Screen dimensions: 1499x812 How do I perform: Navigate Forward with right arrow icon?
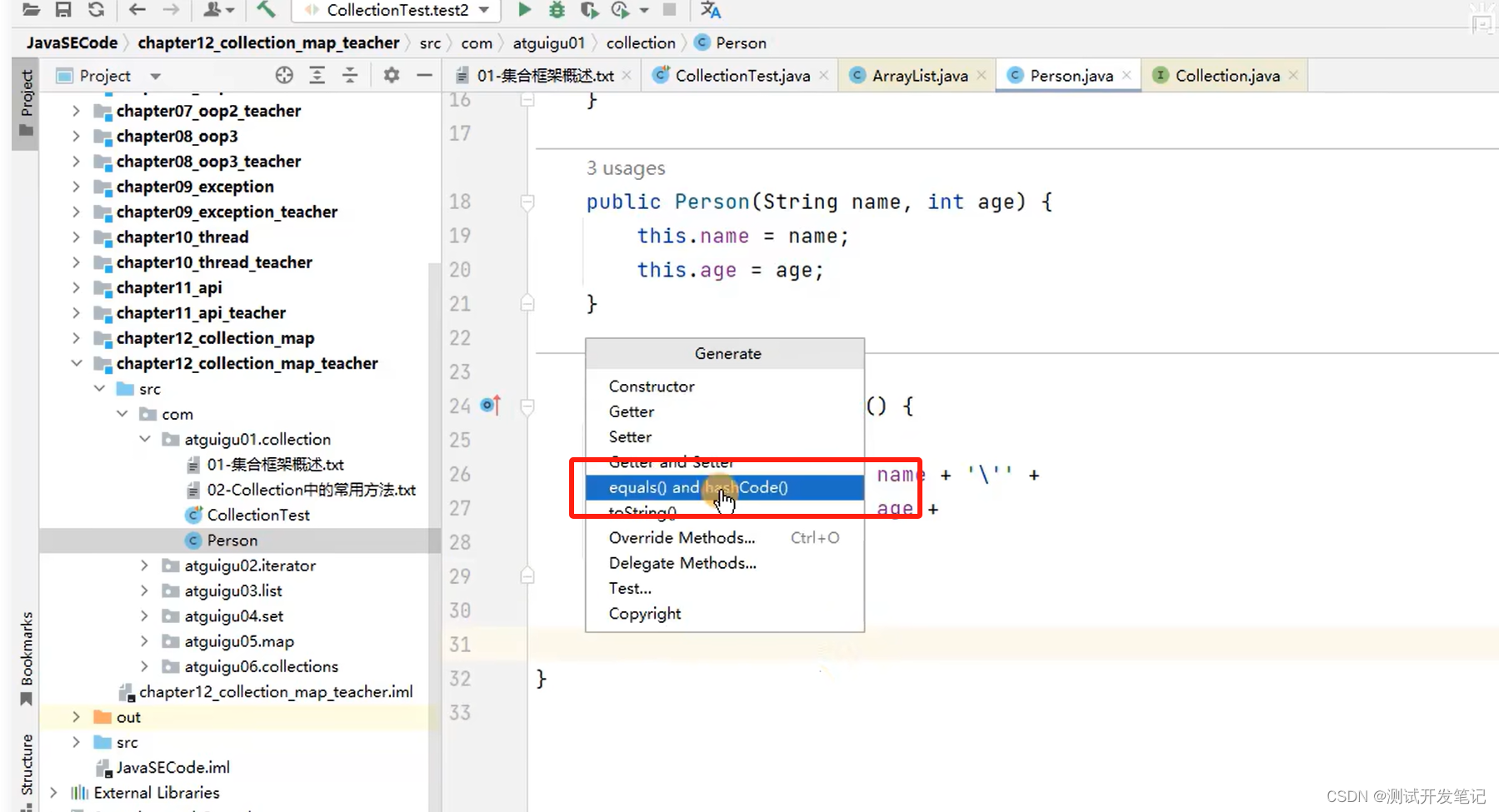click(x=171, y=10)
